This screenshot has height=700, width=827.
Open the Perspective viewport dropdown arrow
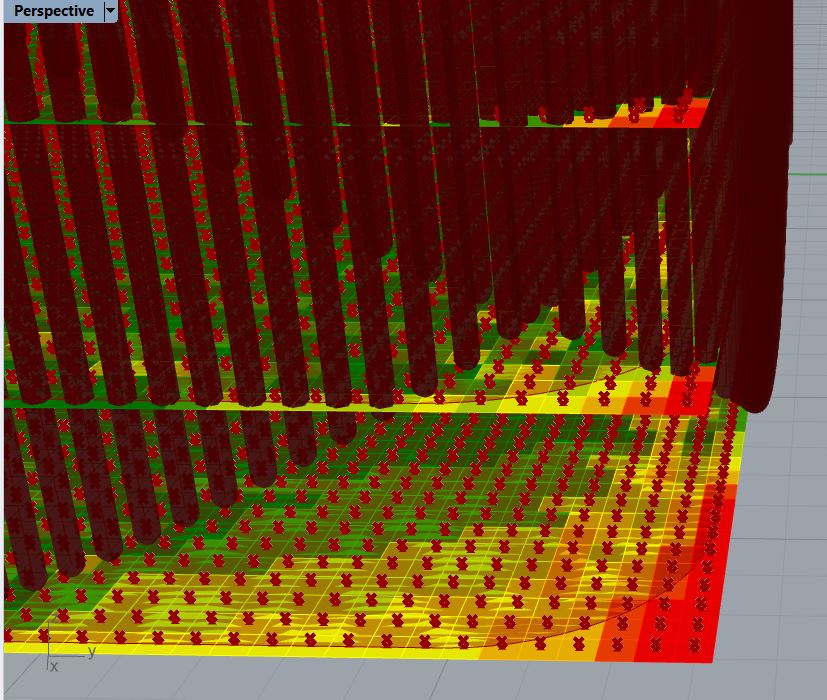tap(111, 11)
